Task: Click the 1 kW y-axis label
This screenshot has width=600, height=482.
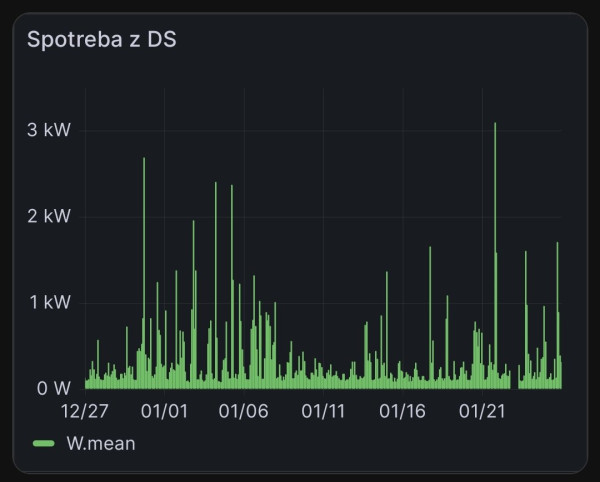Action: (50, 302)
